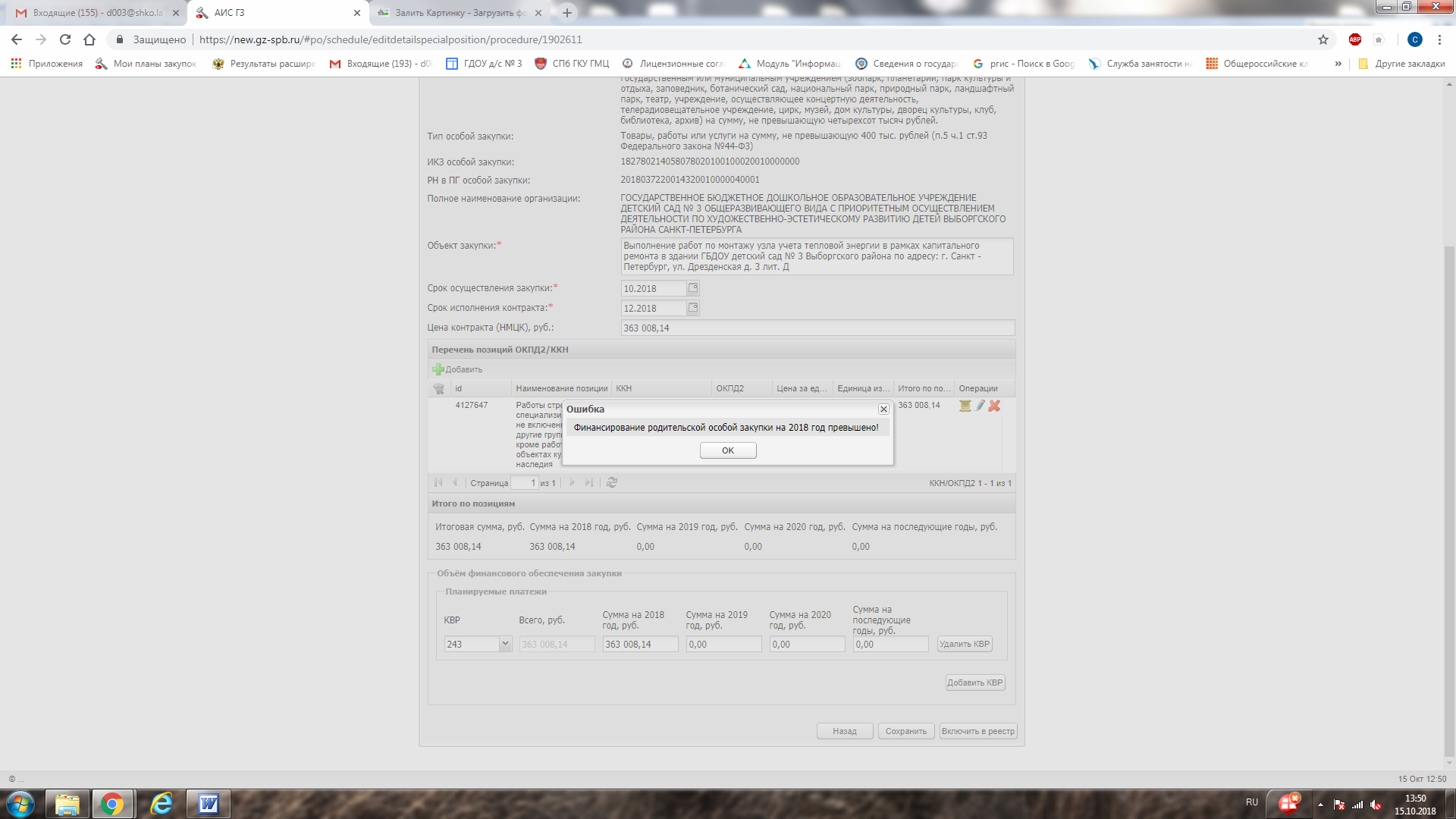Click OK in the error dialog

[x=727, y=450]
